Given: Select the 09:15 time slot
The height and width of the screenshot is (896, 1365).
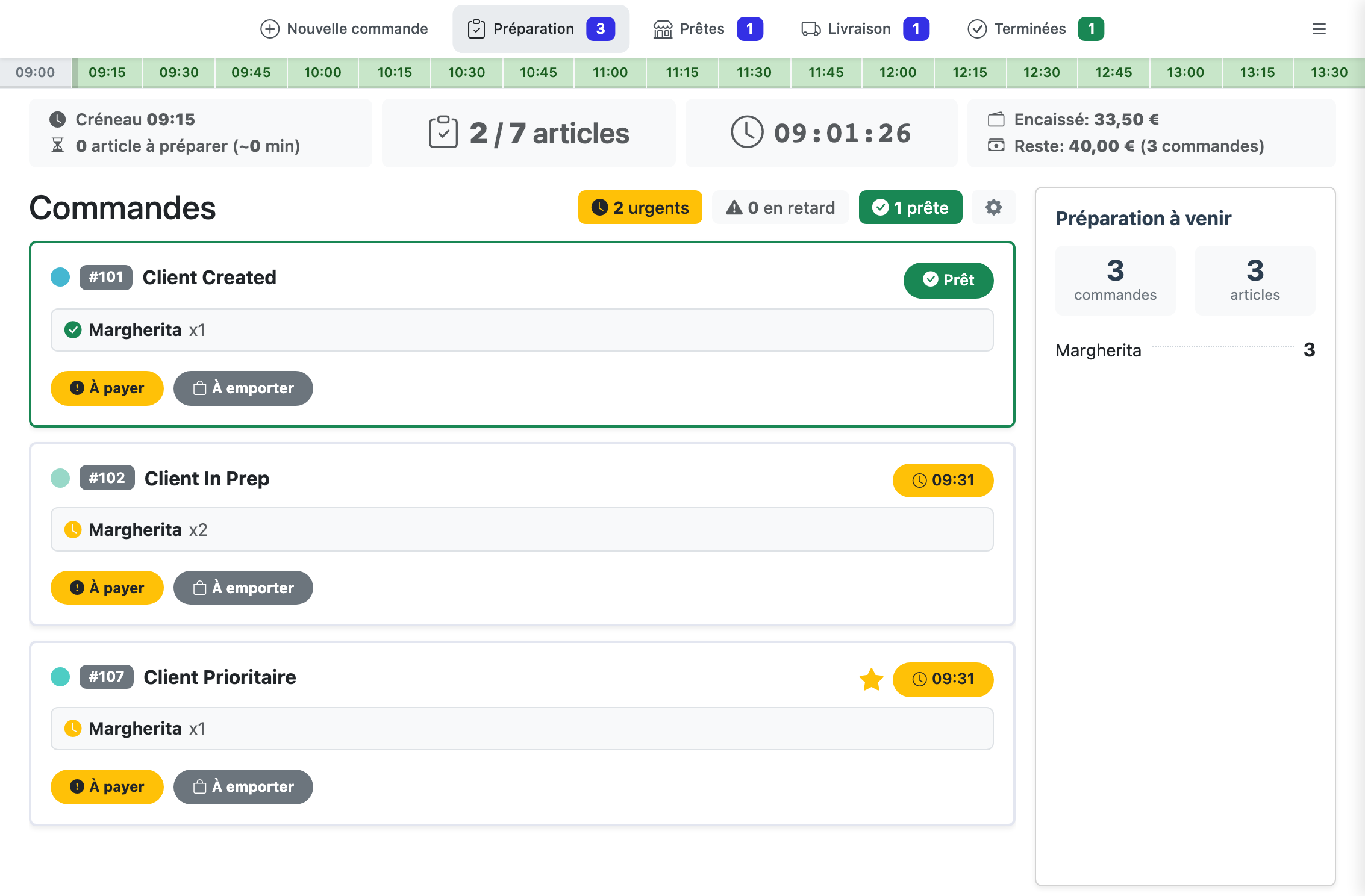Looking at the screenshot, I should (x=107, y=72).
